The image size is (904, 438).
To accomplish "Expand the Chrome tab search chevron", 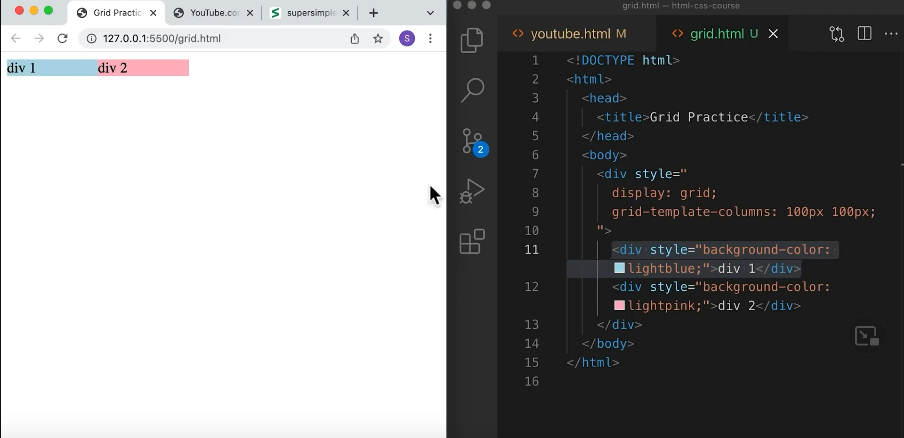I will click(430, 13).
